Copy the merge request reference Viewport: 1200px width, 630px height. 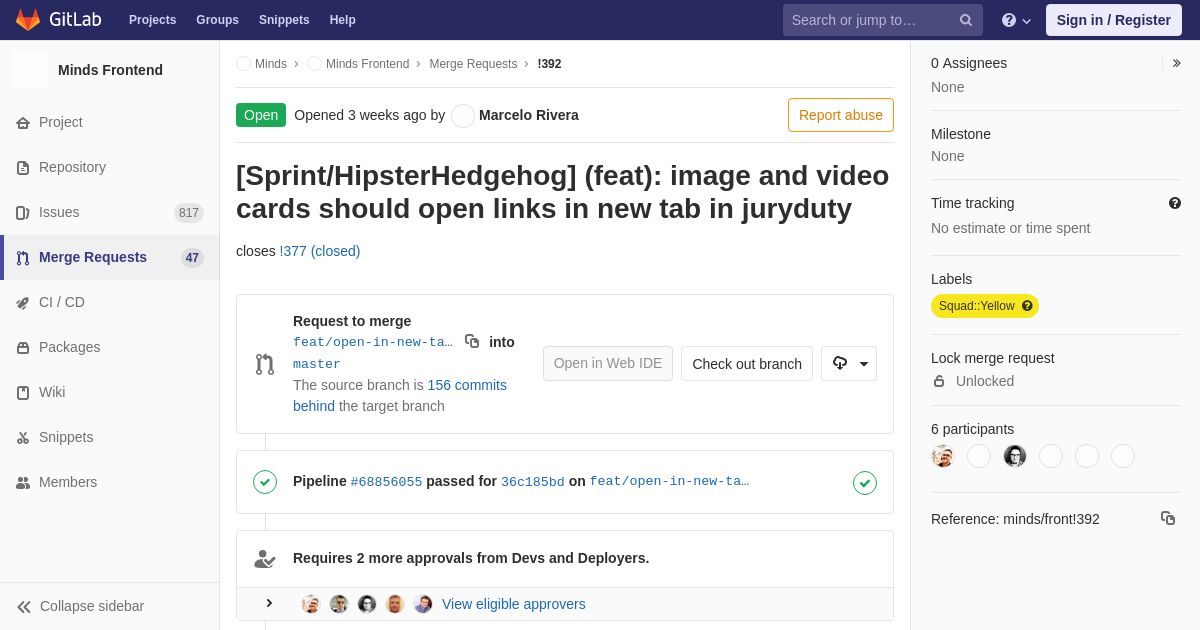[1168, 518]
